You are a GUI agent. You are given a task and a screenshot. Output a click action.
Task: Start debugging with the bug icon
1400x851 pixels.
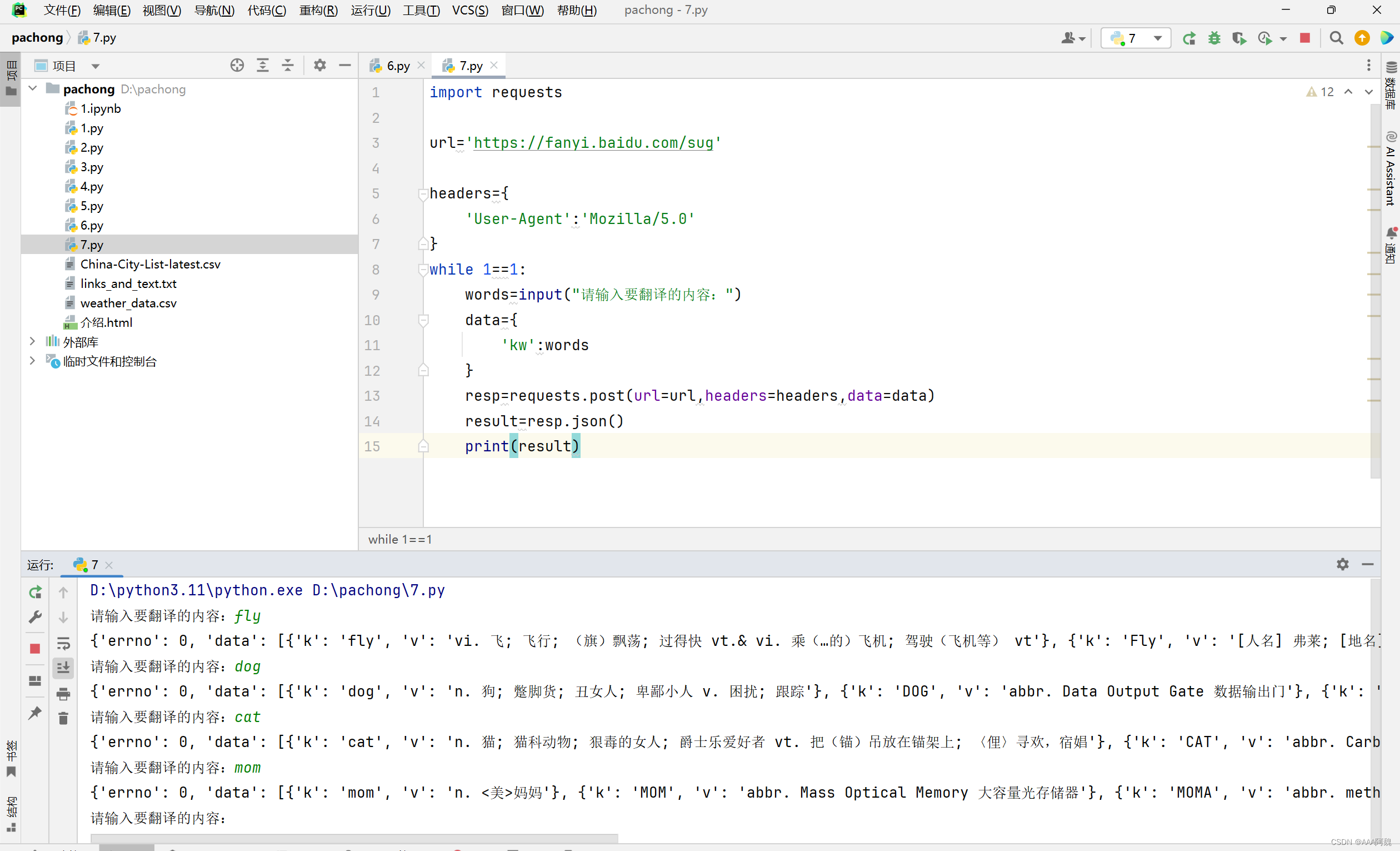tap(1214, 38)
